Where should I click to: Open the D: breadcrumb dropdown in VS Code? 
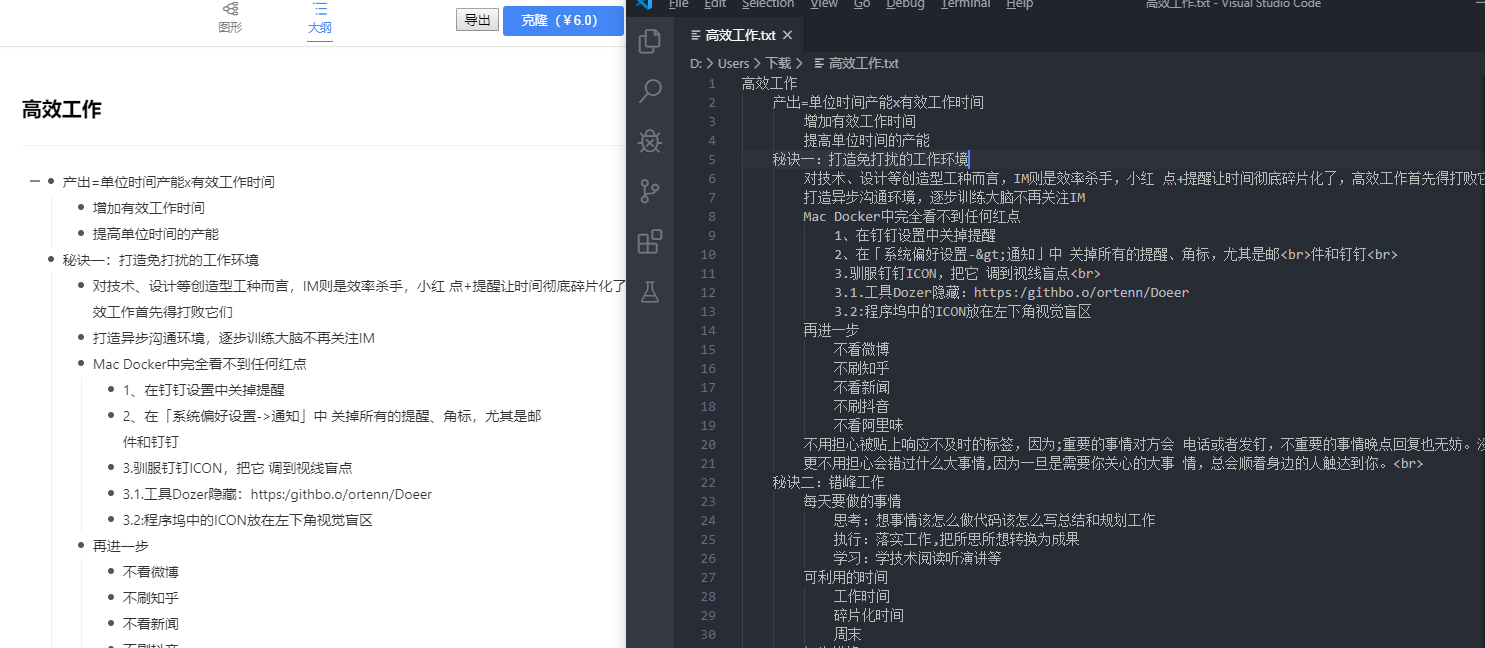696,63
